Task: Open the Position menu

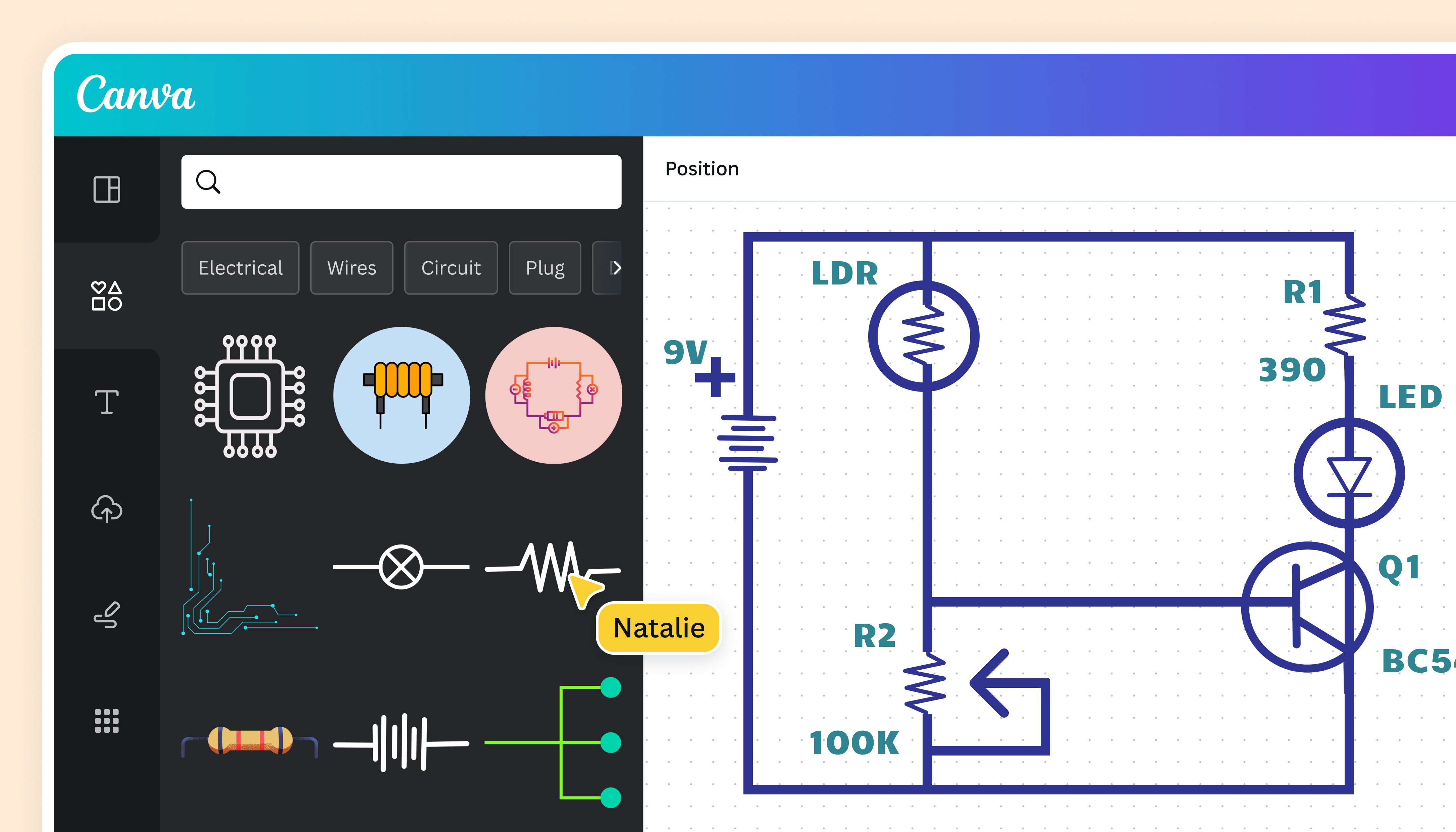Action: (702, 168)
